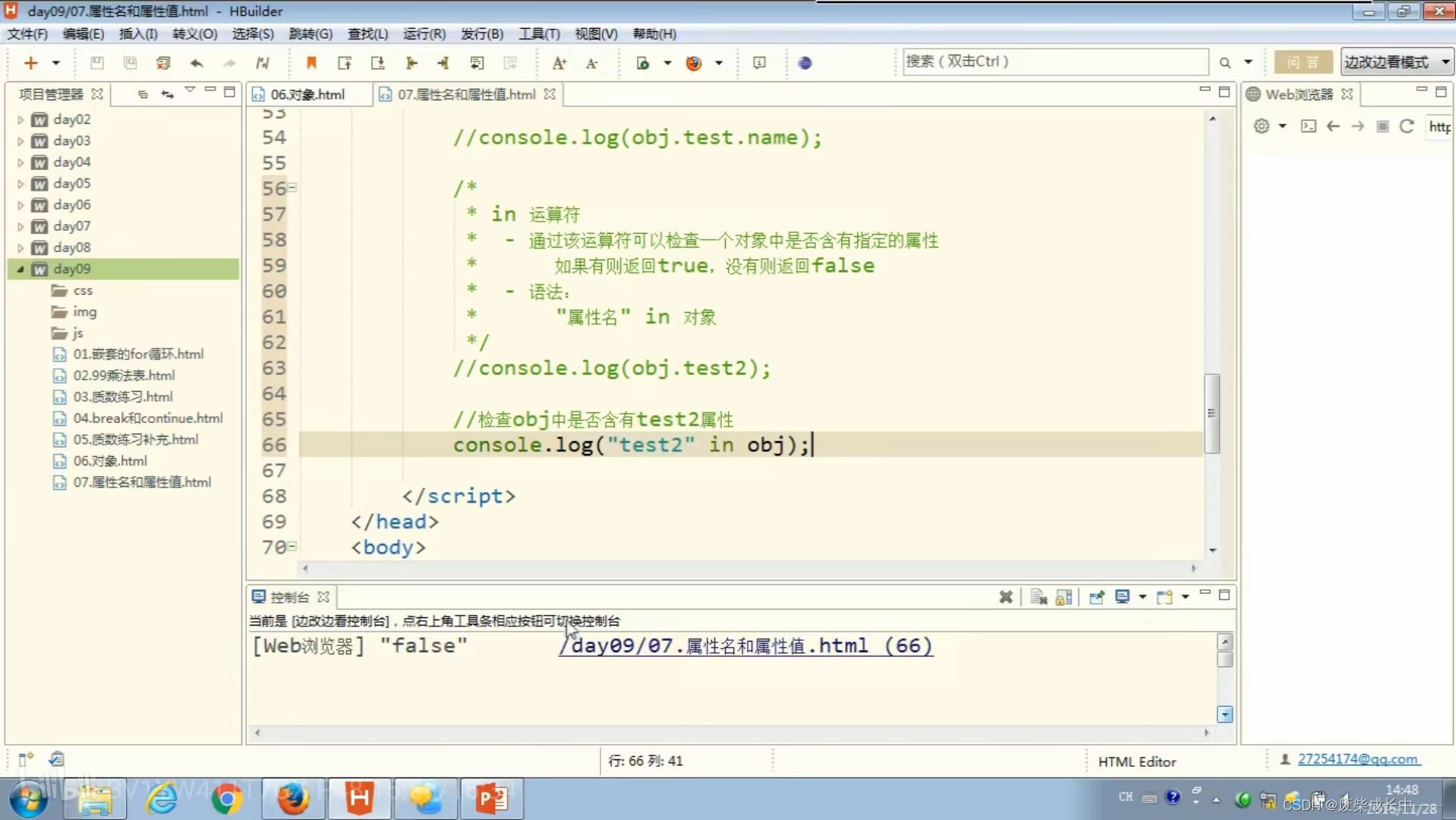Click the larger font A+ icon

click(559, 63)
